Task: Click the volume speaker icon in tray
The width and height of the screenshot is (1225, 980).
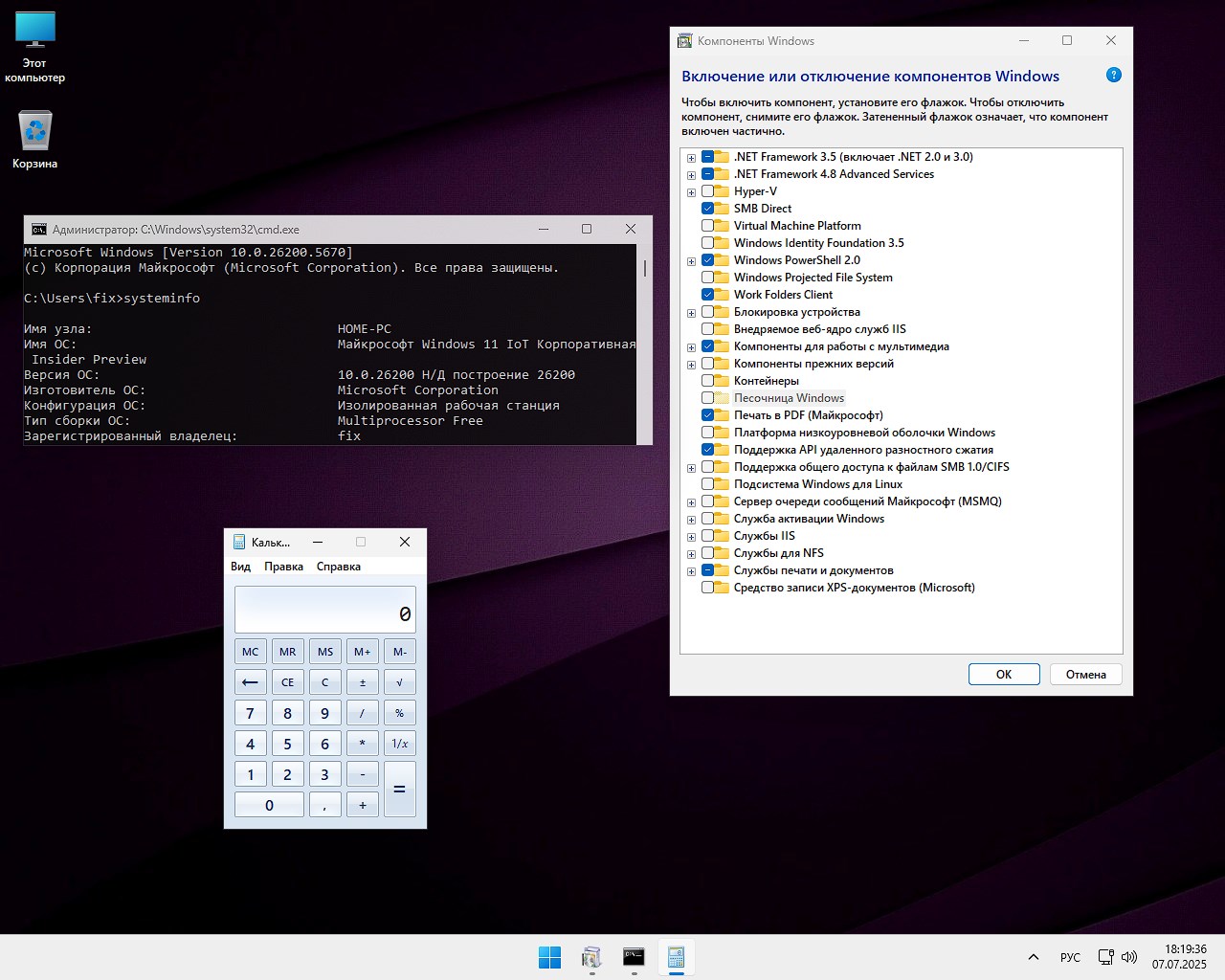Action: tap(1129, 957)
